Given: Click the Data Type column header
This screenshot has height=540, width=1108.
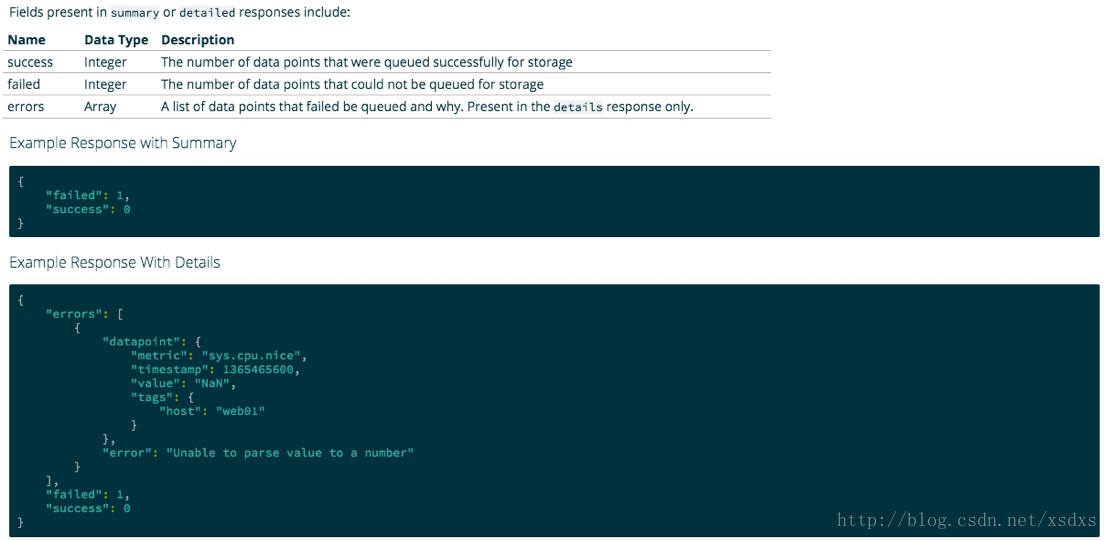Looking at the screenshot, I should point(116,40).
